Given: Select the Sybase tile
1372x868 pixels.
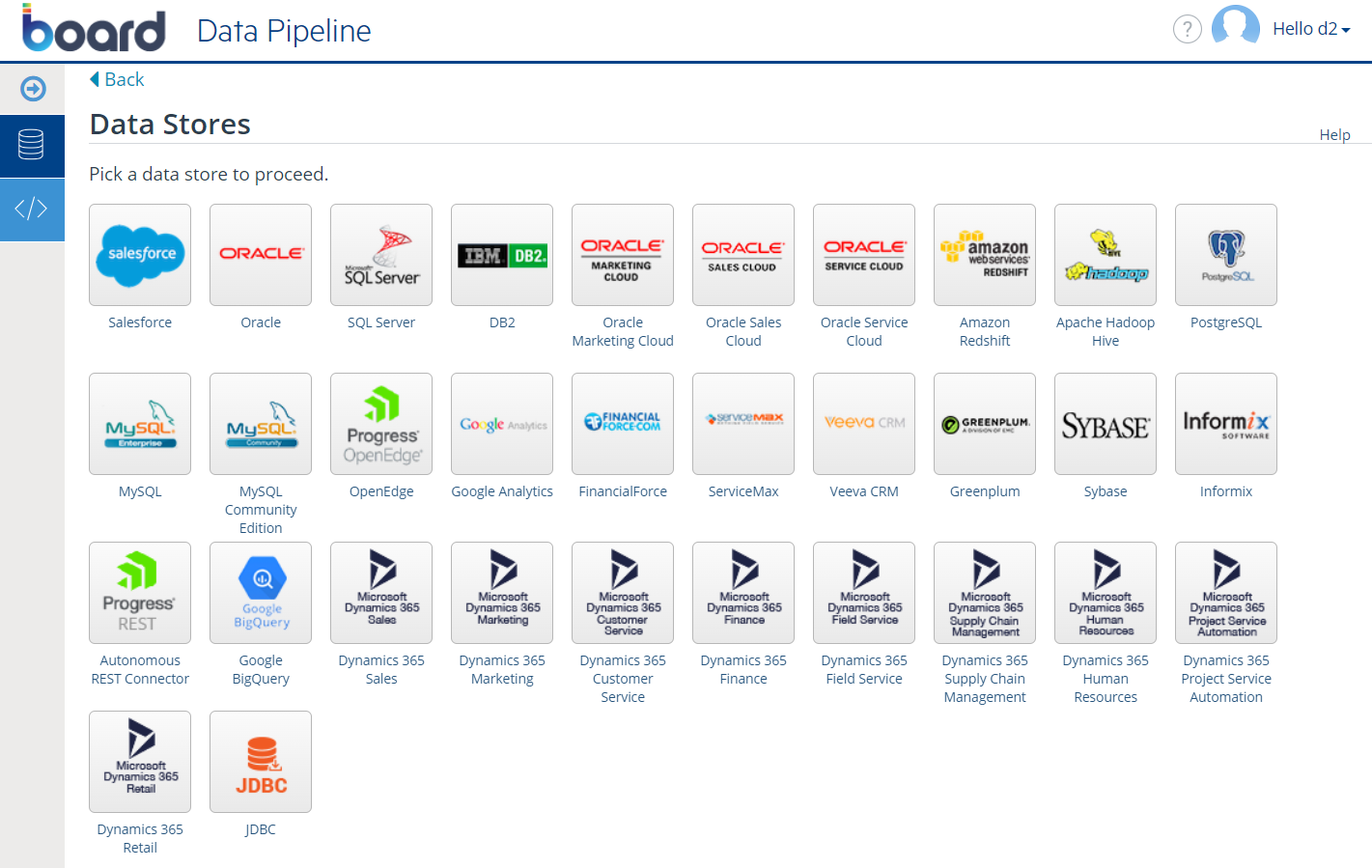Looking at the screenshot, I should click(1106, 424).
